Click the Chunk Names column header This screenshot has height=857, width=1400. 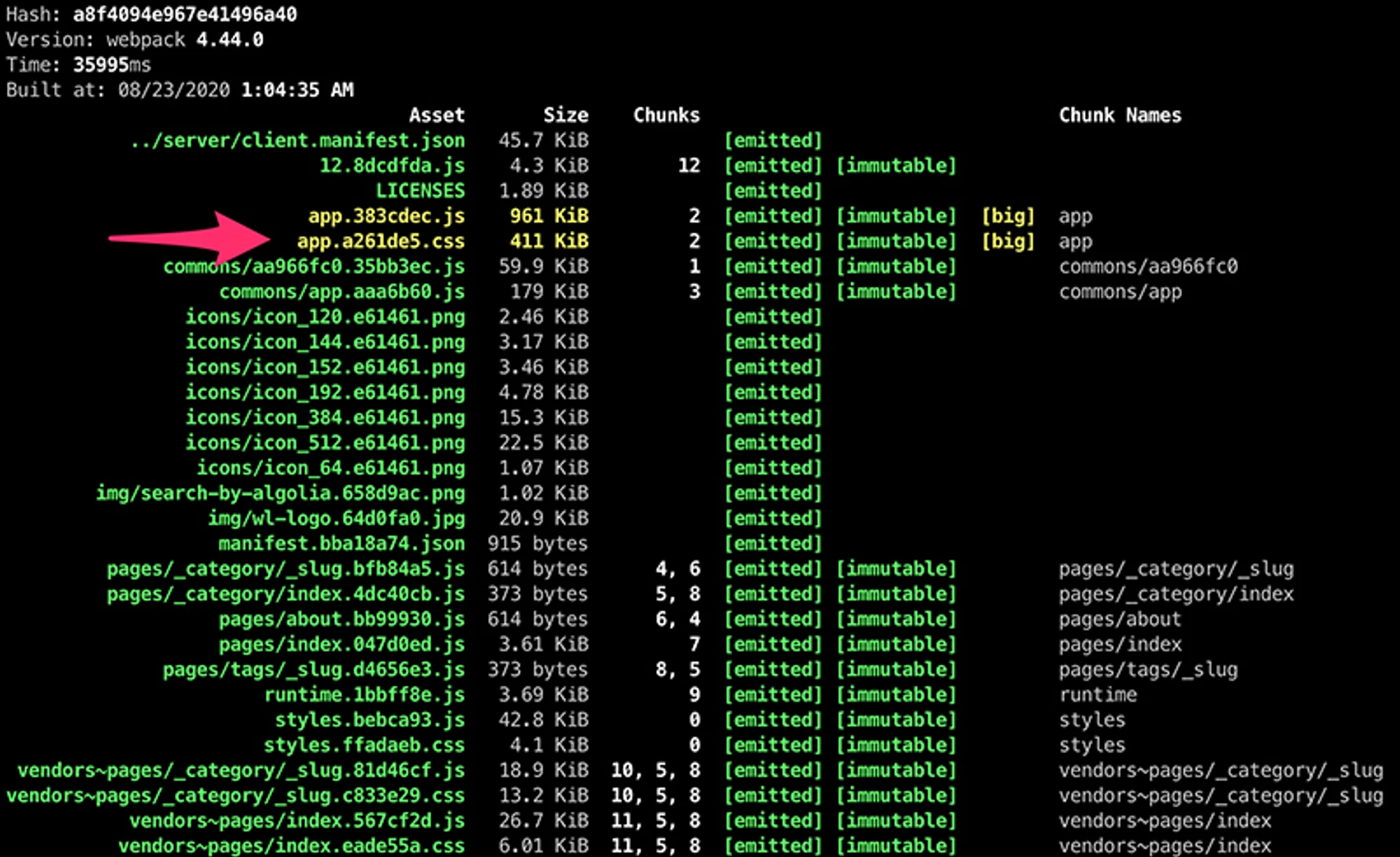pos(1120,115)
